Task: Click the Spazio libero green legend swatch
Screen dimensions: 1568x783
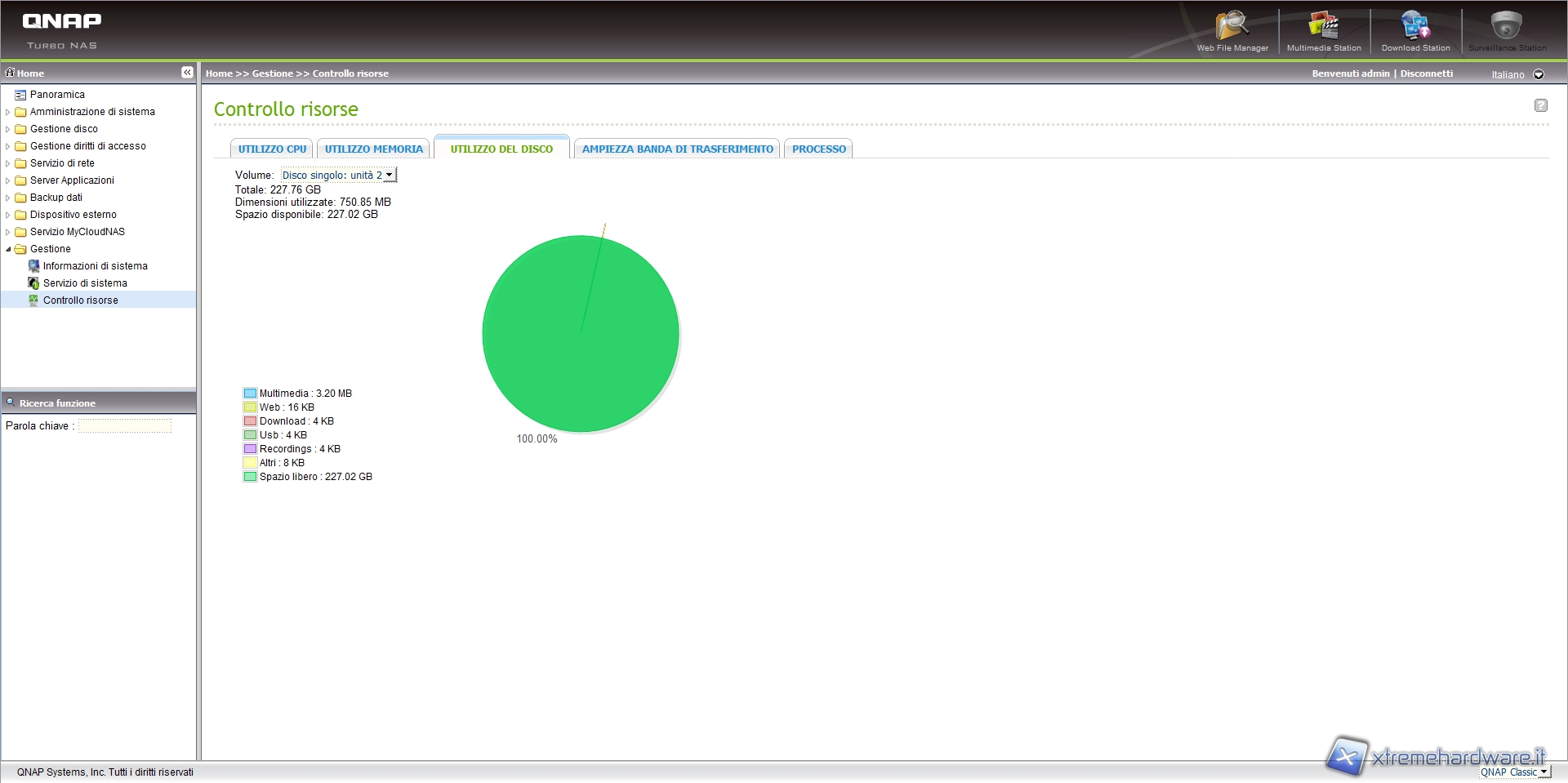Action: (250, 477)
